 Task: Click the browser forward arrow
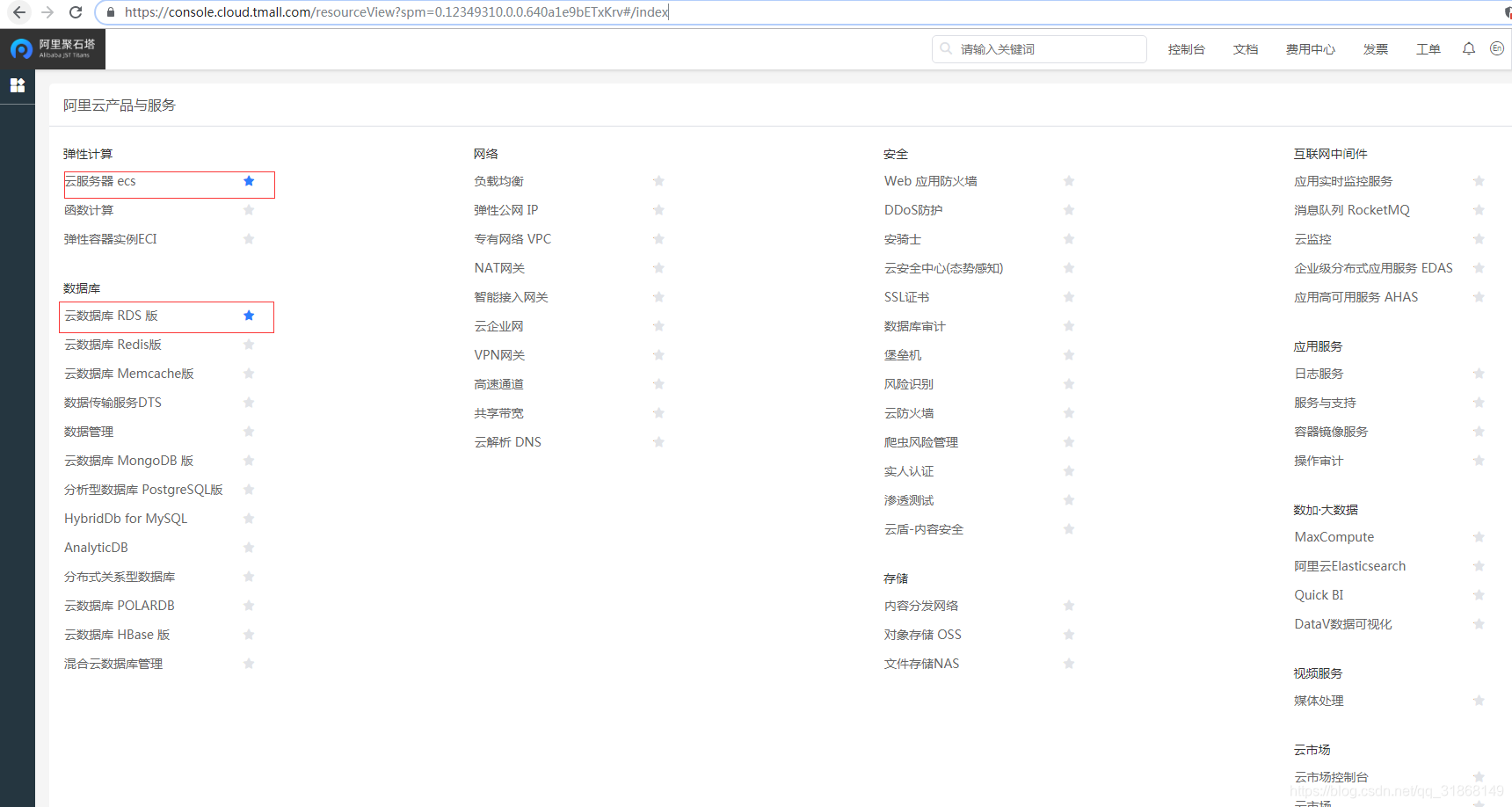pyautogui.click(x=47, y=12)
